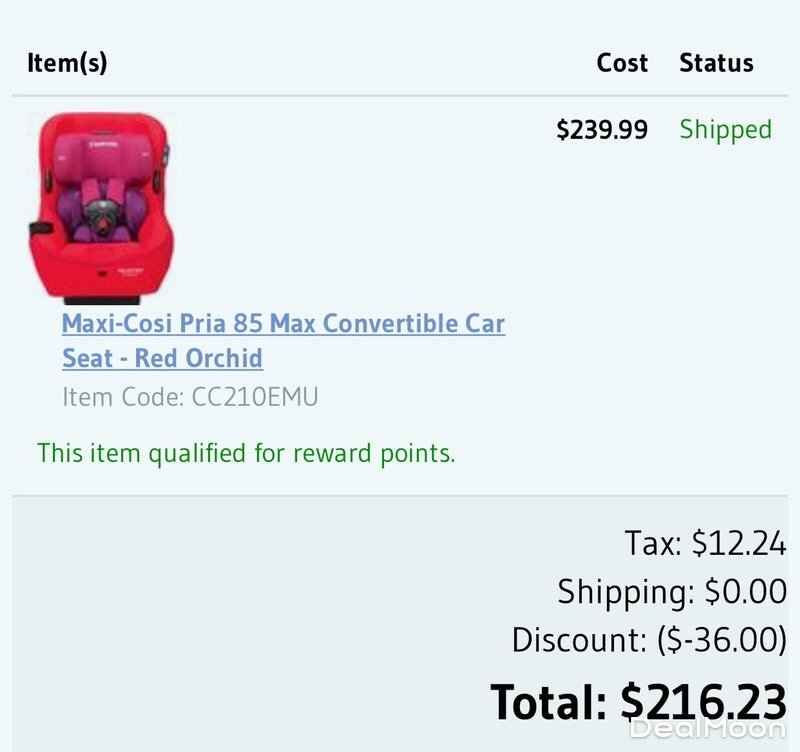Click the green Shipped status text
Screen dimensions: 800x752
coord(725,130)
